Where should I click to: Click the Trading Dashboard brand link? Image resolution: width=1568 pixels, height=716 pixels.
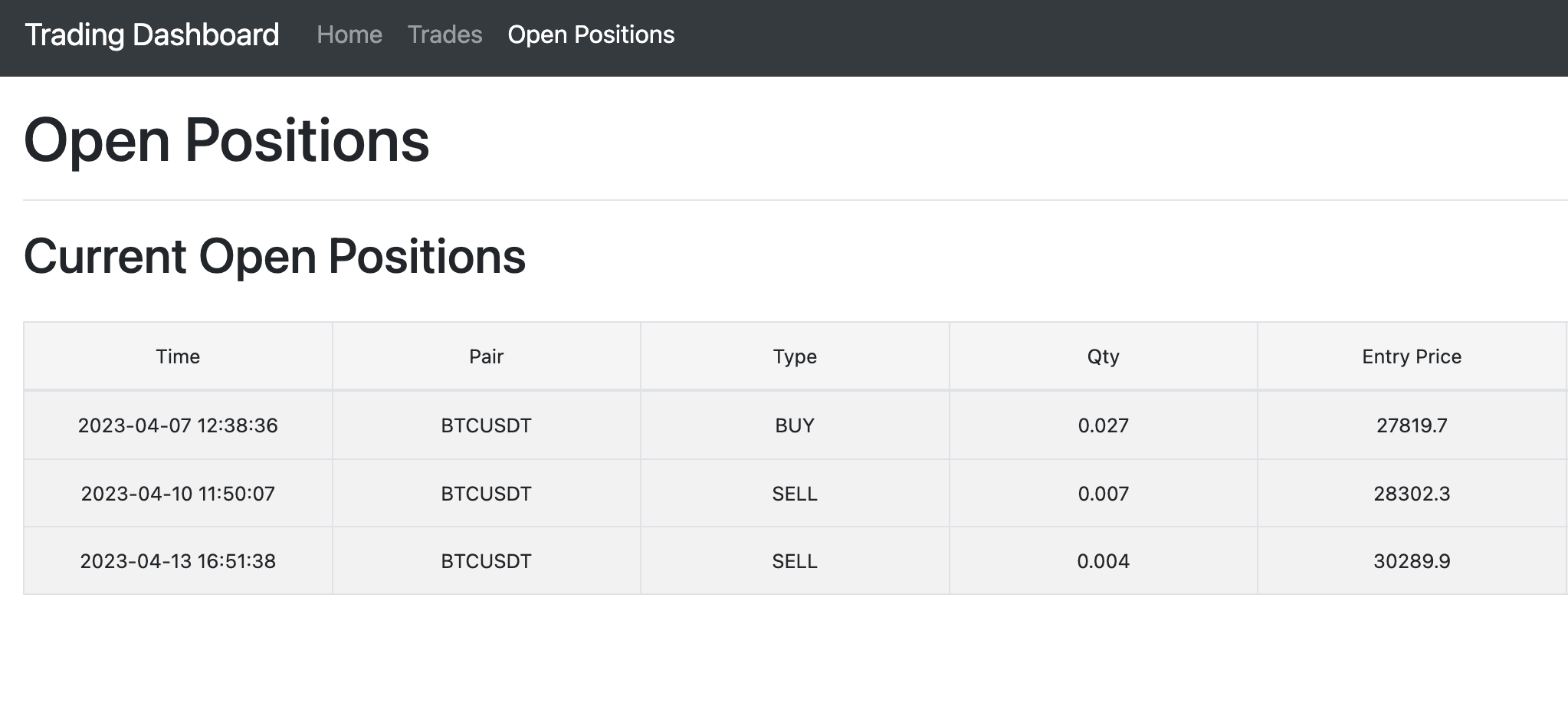(x=152, y=35)
